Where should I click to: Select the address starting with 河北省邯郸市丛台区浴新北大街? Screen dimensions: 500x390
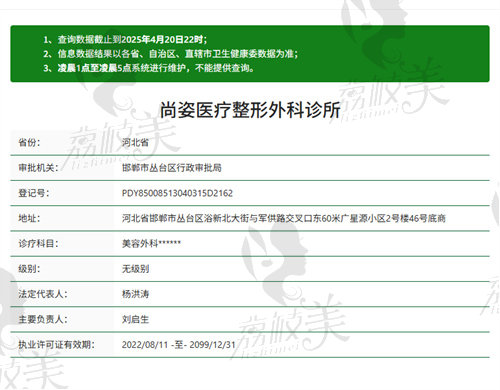click(x=284, y=218)
